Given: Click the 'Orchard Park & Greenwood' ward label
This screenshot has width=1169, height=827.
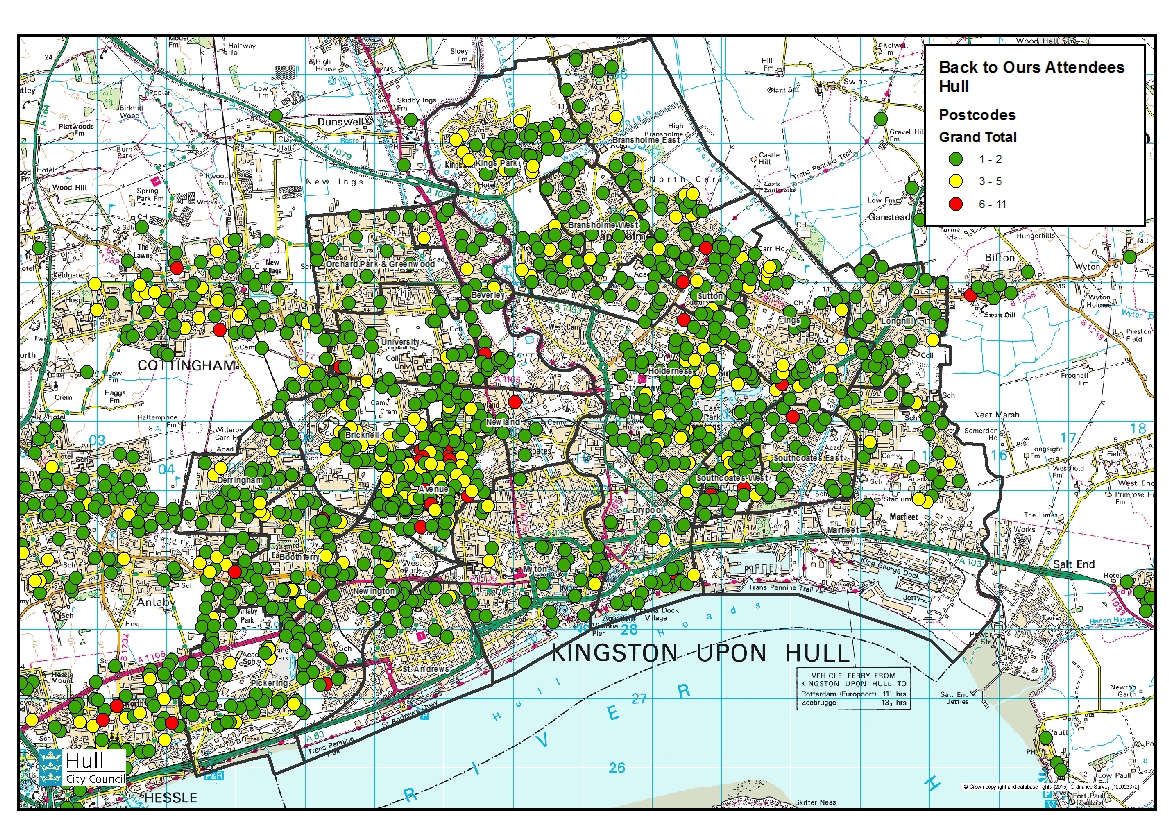Looking at the screenshot, I should point(381,264).
